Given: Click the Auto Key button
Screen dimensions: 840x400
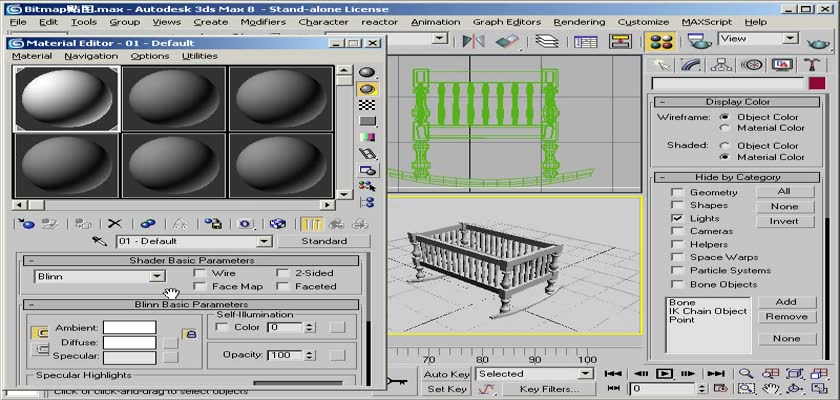Looking at the screenshot, I should click(x=446, y=374).
